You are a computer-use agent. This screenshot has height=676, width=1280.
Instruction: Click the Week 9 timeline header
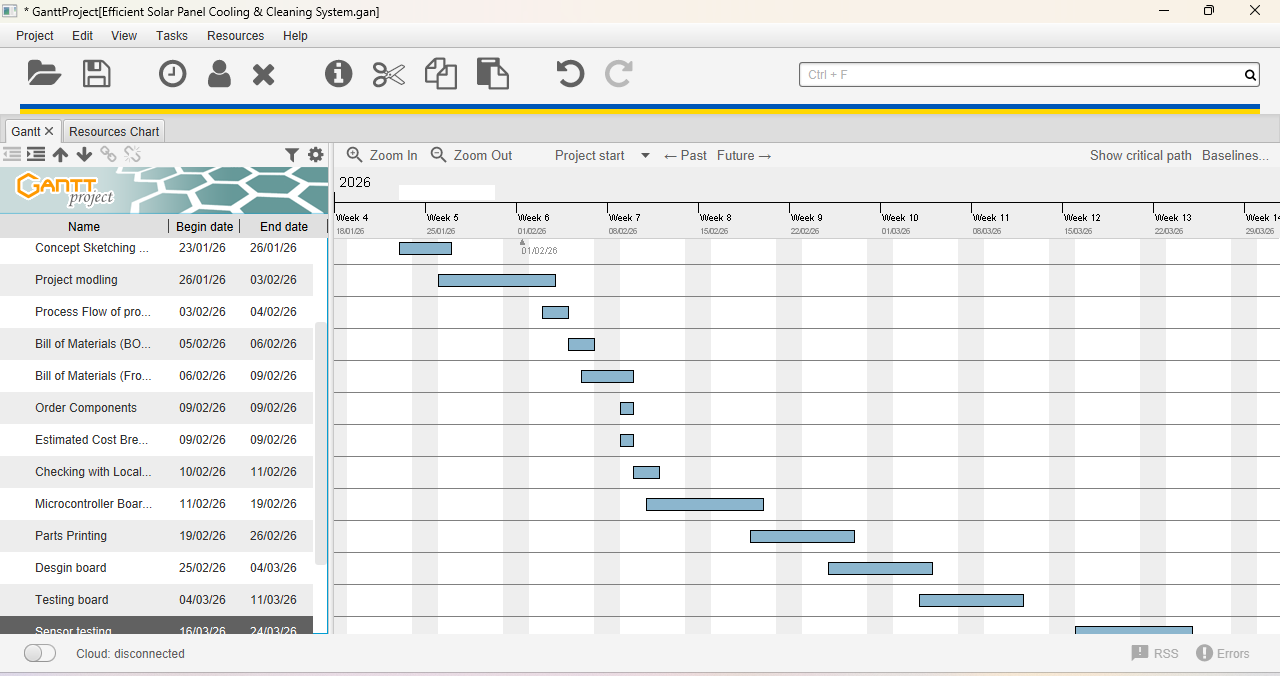(x=806, y=217)
